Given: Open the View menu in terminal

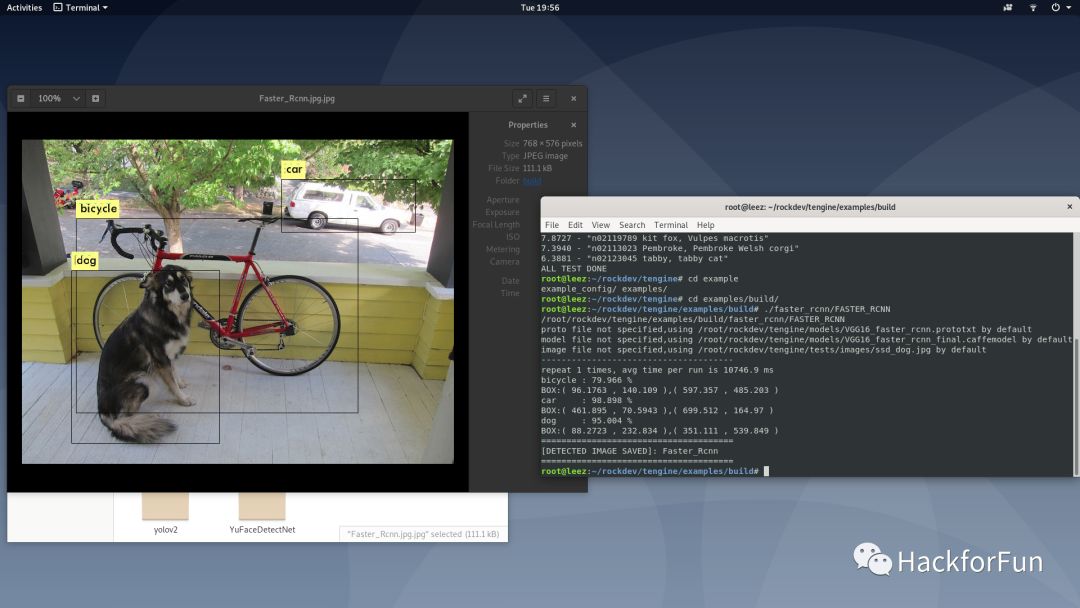Looking at the screenshot, I should click(601, 225).
